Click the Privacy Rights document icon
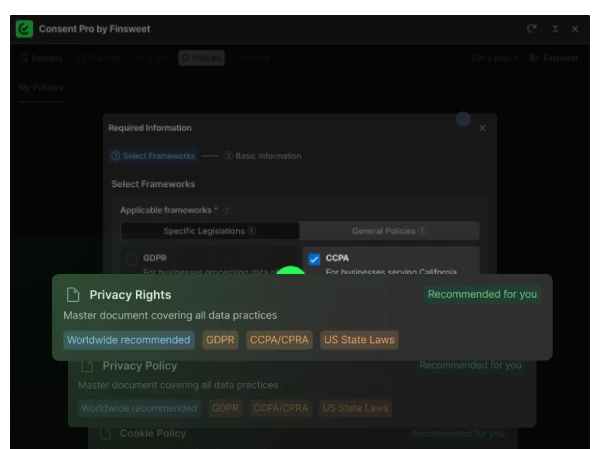 tap(73, 295)
